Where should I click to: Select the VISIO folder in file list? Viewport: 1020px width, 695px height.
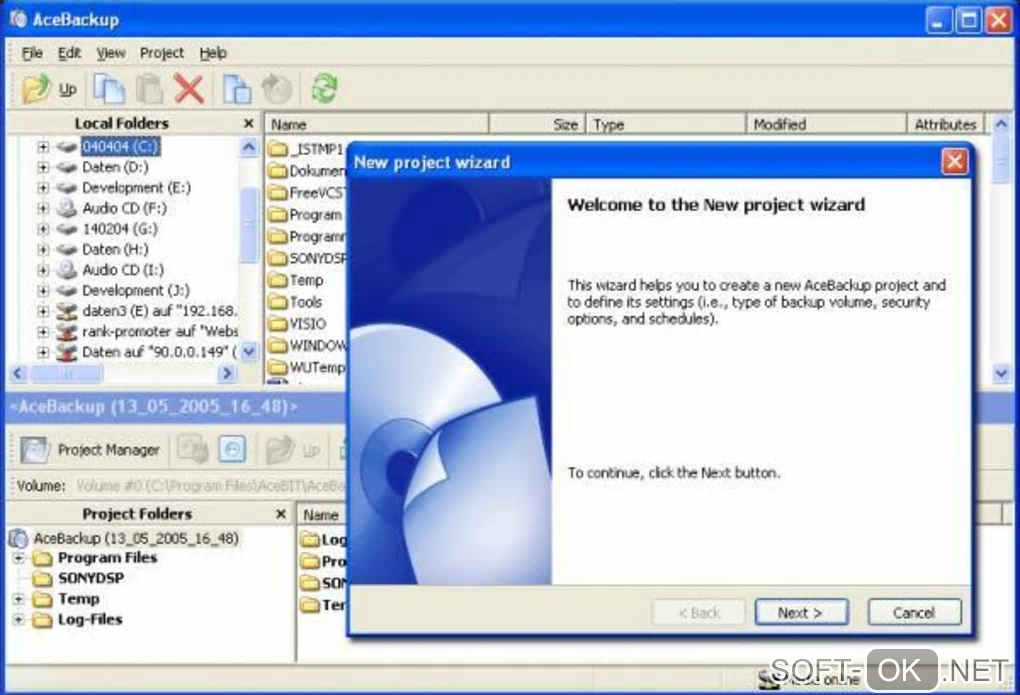(x=298, y=323)
